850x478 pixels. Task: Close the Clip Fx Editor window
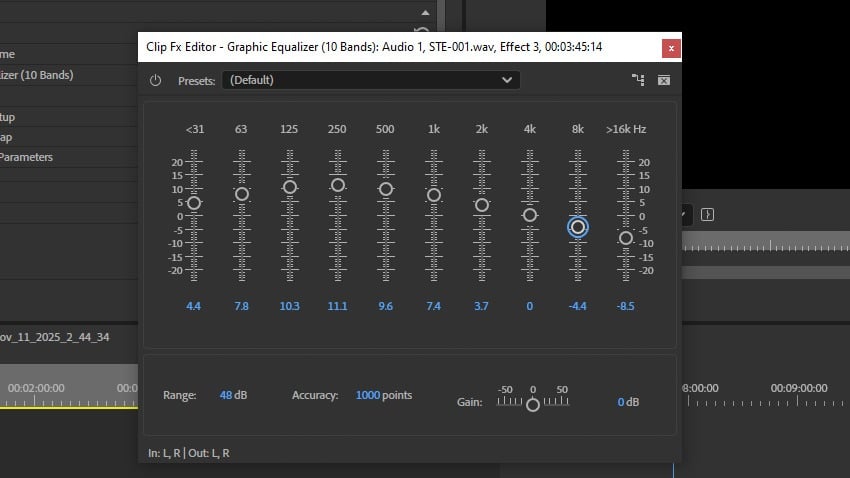coord(671,47)
